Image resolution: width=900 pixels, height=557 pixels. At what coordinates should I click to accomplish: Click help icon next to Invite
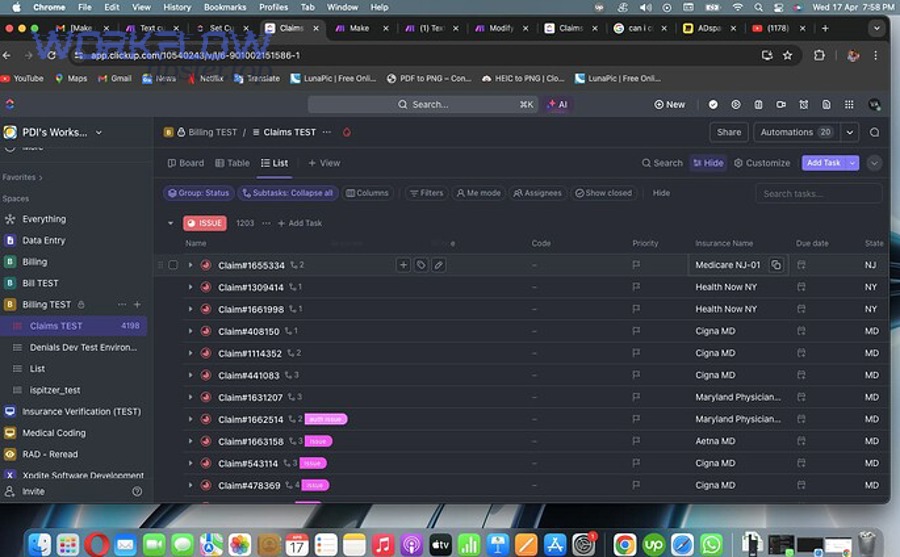[137, 492]
